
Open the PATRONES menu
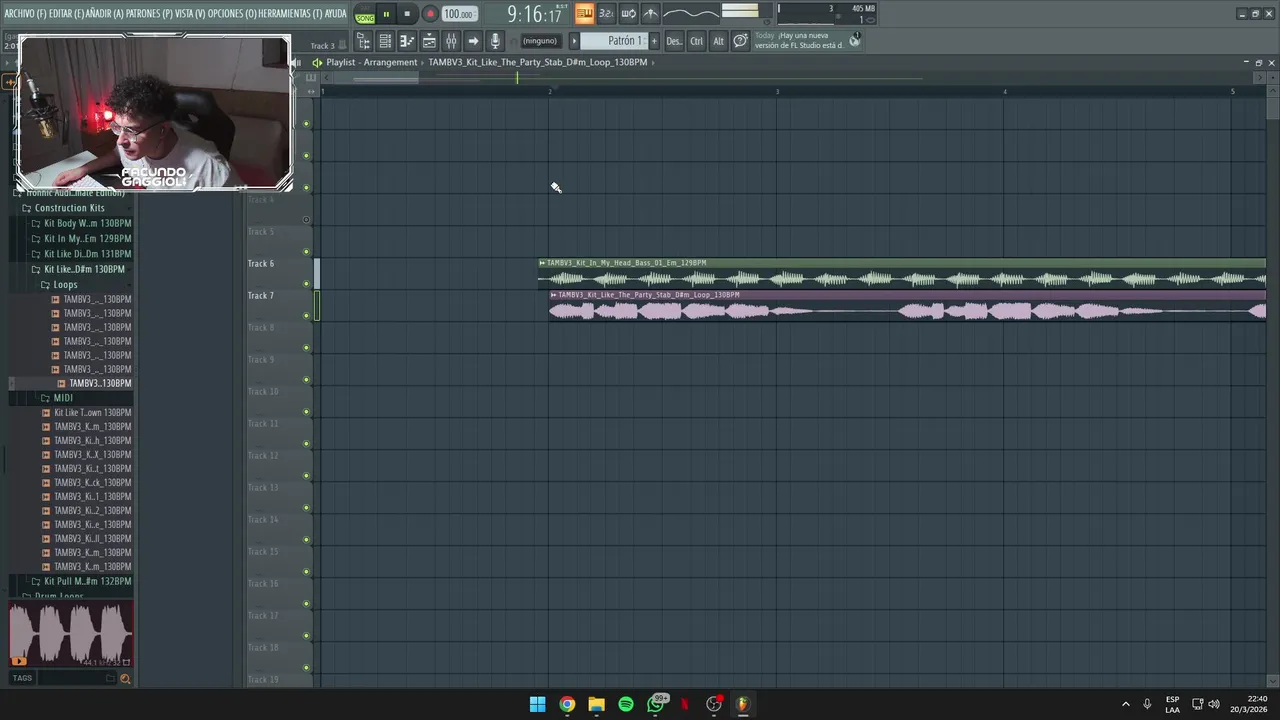coord(148,14)
